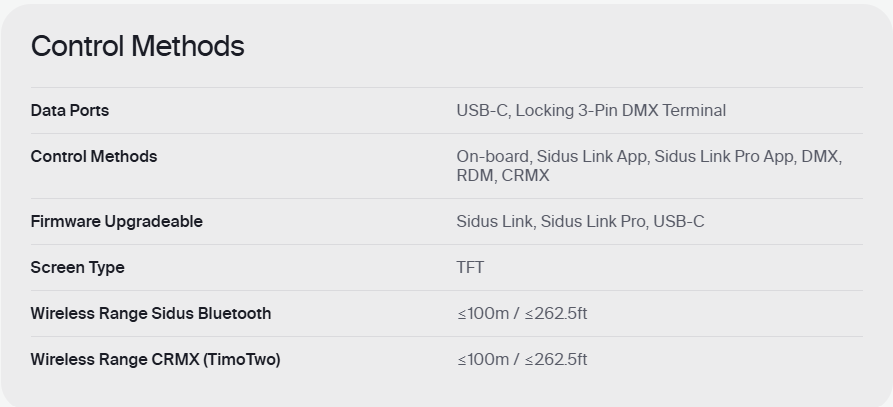Click the Sidus Link, Sidus Link Pro, USB-C value

pos(580,221)
